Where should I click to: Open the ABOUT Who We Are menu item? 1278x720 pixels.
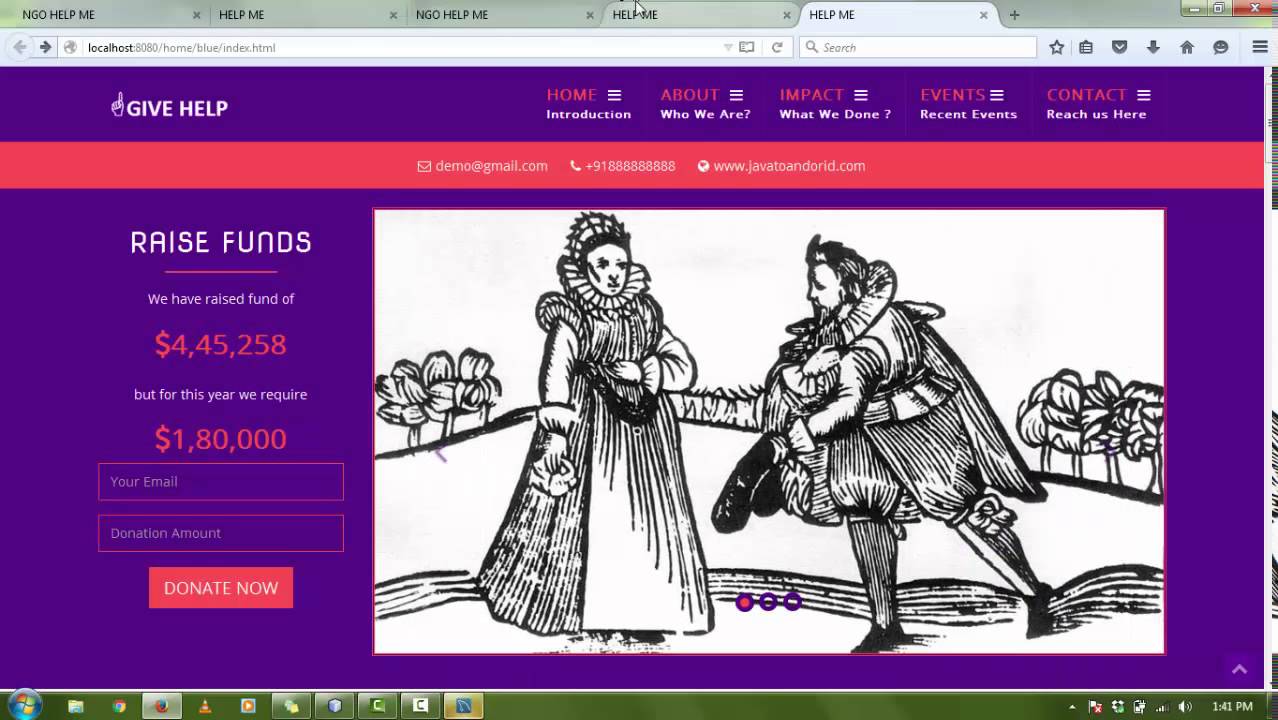pyautogui.click(x=705, y=104)
